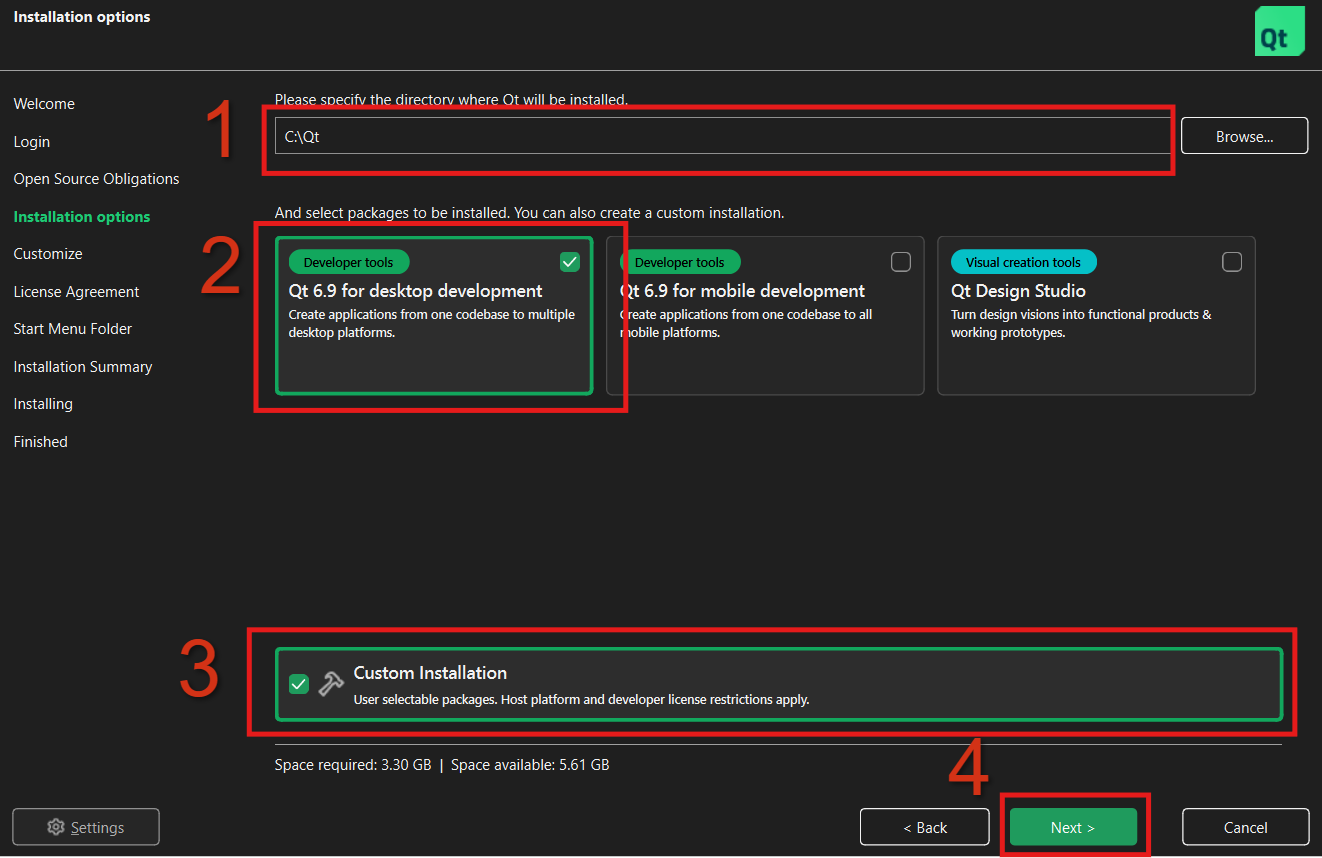Image resolution: width=1322 pixels, height=858 pixels.
Task: Click the Space available: 5.61 GB text
Action: (530, 765)
